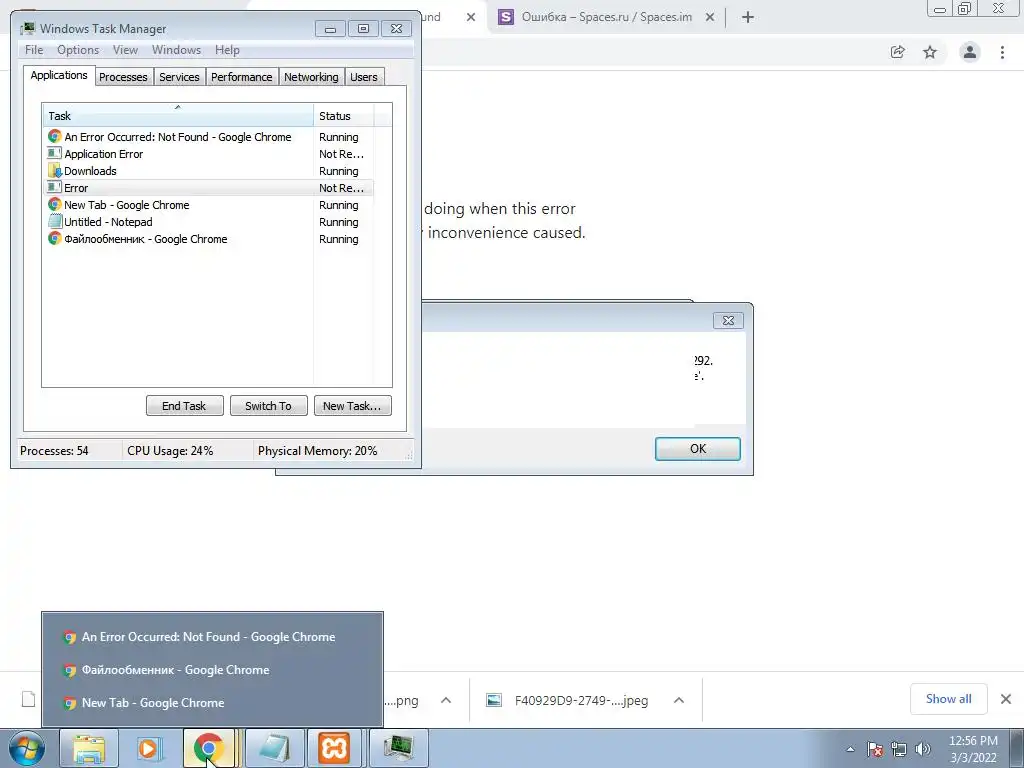
Task: Click the New Task... button
Action: pos(352,406)
